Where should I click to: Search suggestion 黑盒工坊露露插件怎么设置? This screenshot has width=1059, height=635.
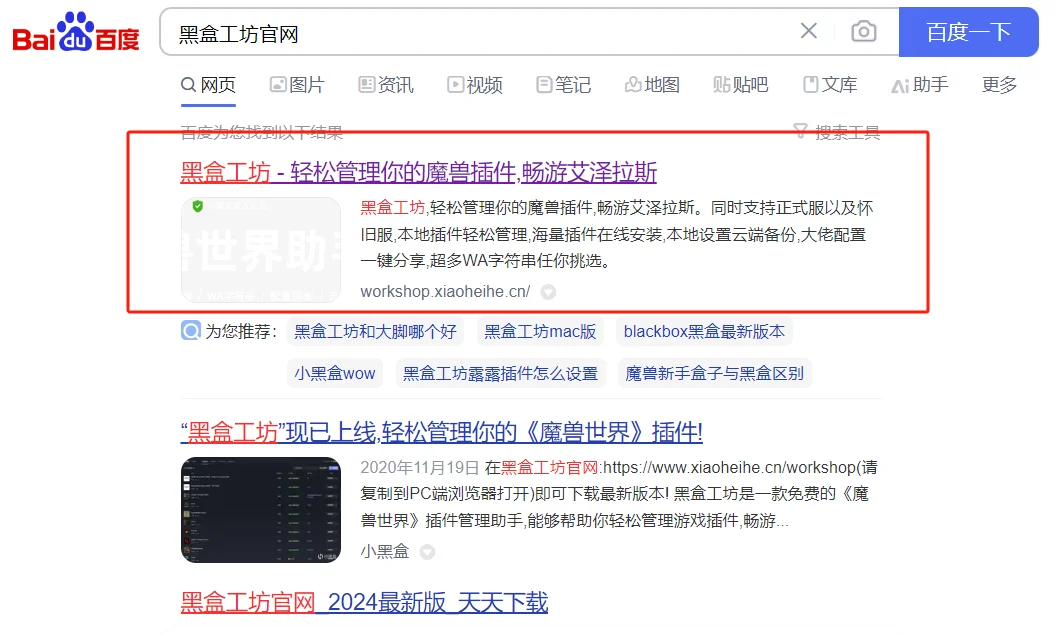pos(500,374)
